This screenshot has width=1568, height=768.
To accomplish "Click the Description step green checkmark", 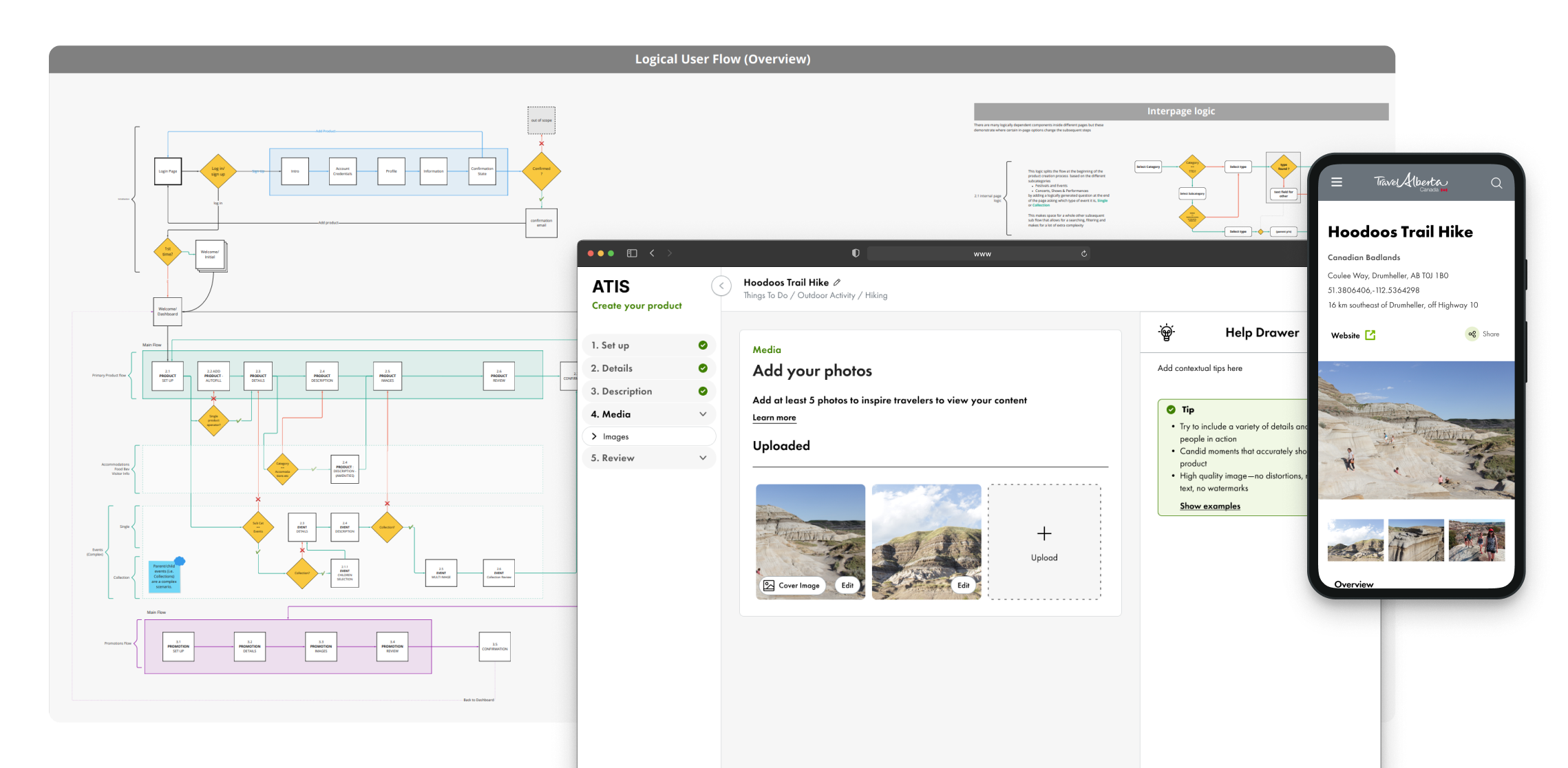I will pyautogui.click(x=703, y=391).
